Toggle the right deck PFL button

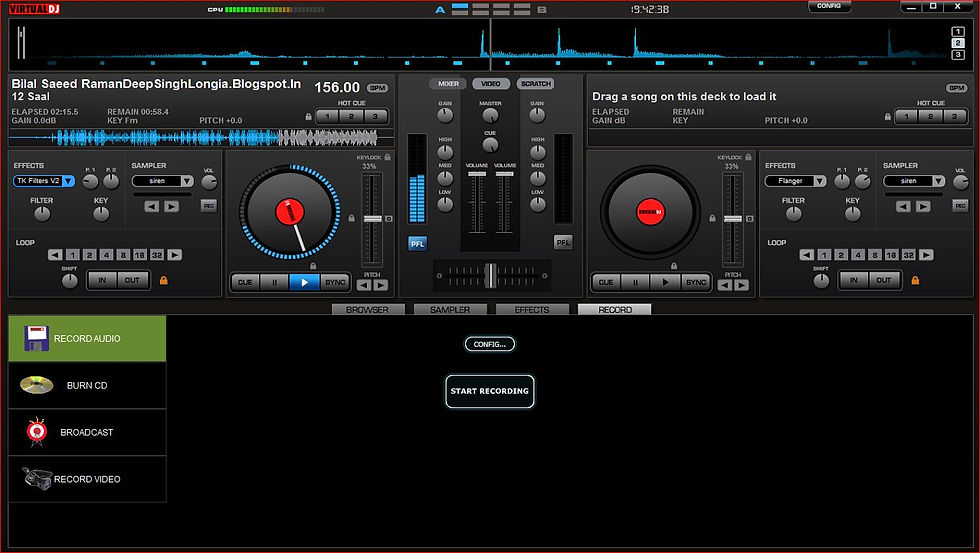coord(563,242)
